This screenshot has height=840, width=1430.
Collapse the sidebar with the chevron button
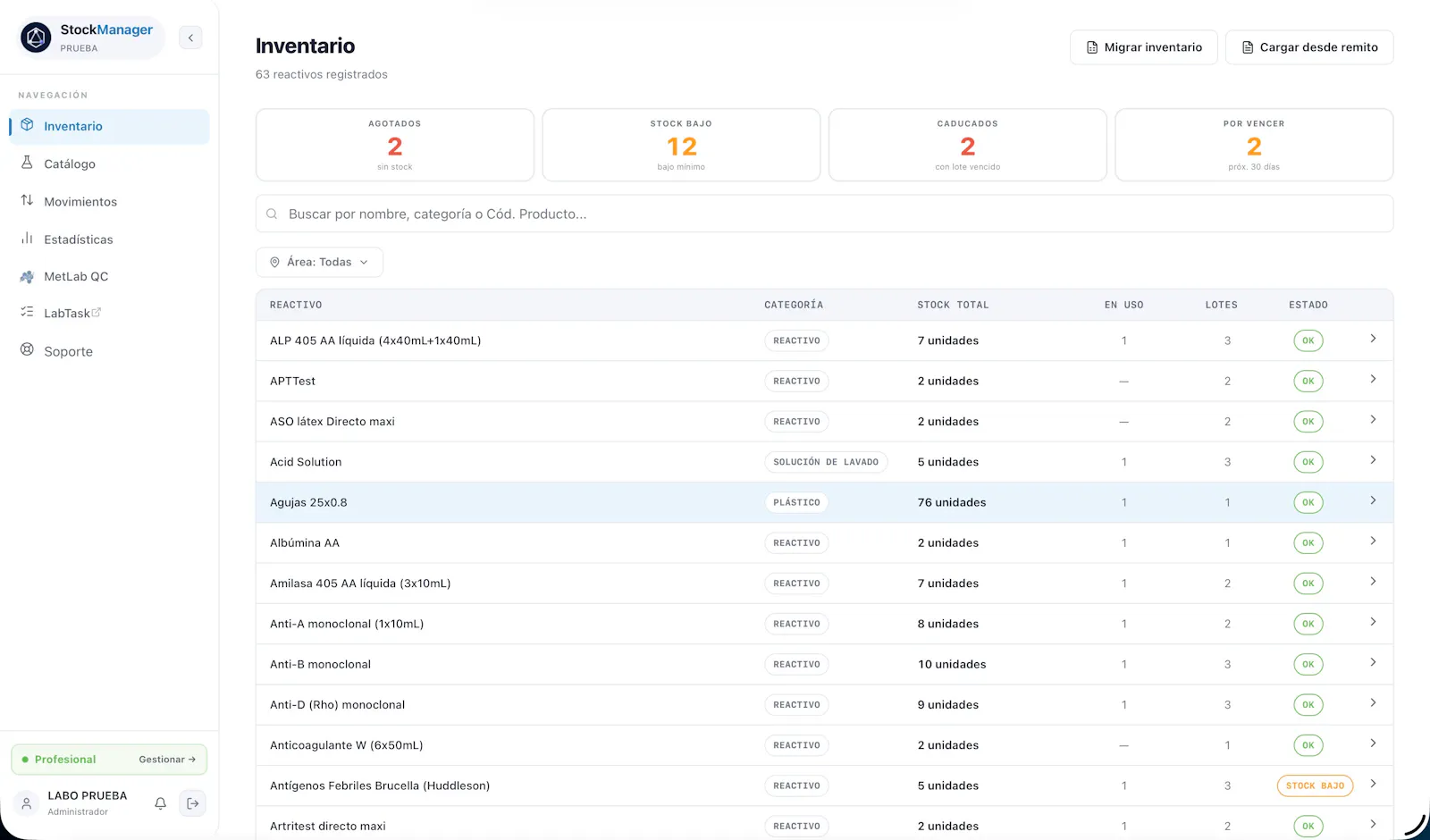pyautogui.click(x=190, y=38)
